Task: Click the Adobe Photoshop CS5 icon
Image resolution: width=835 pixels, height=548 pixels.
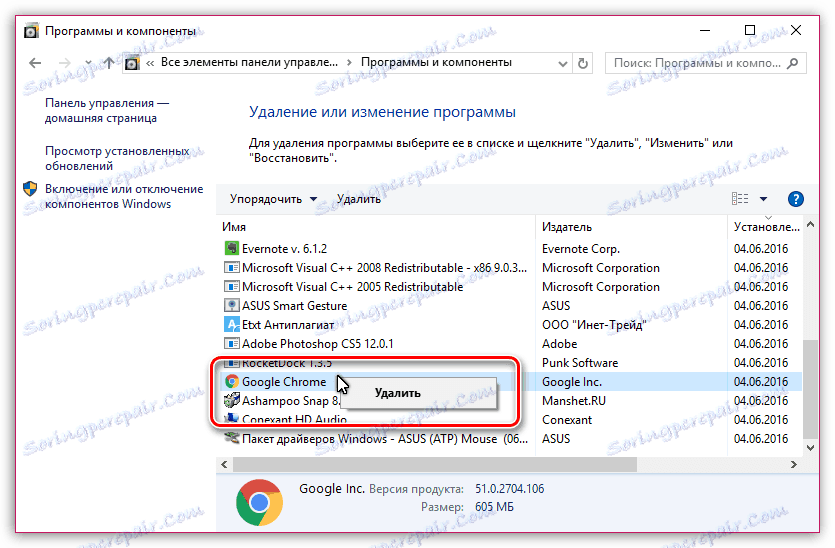Action: 232,343
